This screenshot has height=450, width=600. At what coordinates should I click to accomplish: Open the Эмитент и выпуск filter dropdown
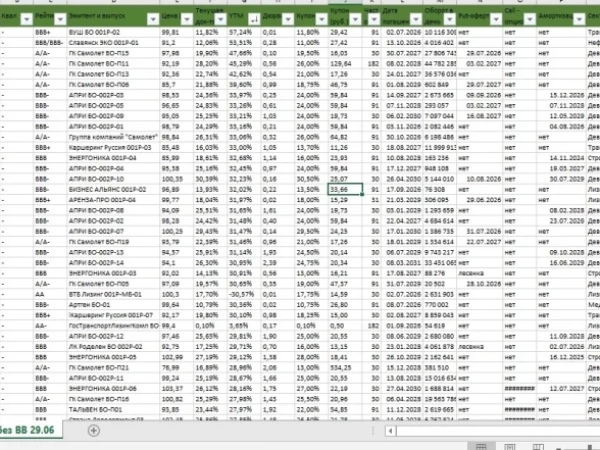[x=153, y=19]
